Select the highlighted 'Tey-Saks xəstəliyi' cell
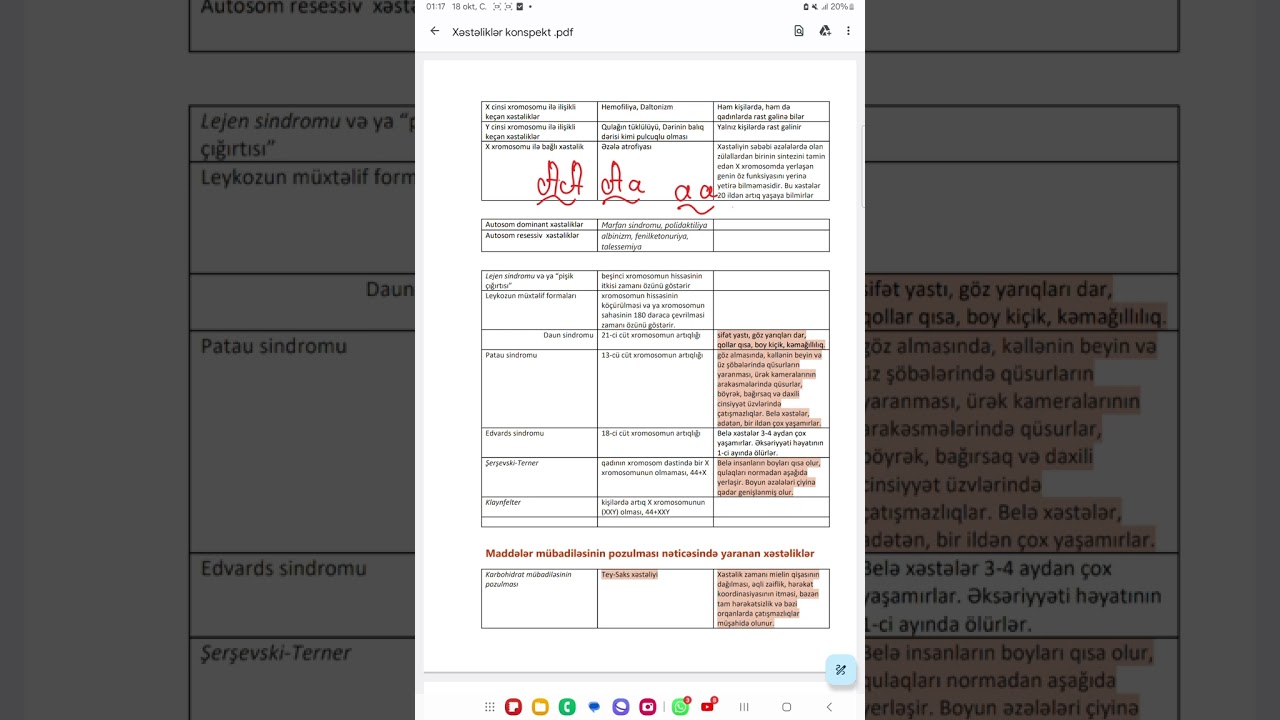The image size is (1280, 720). click(655, 599)
